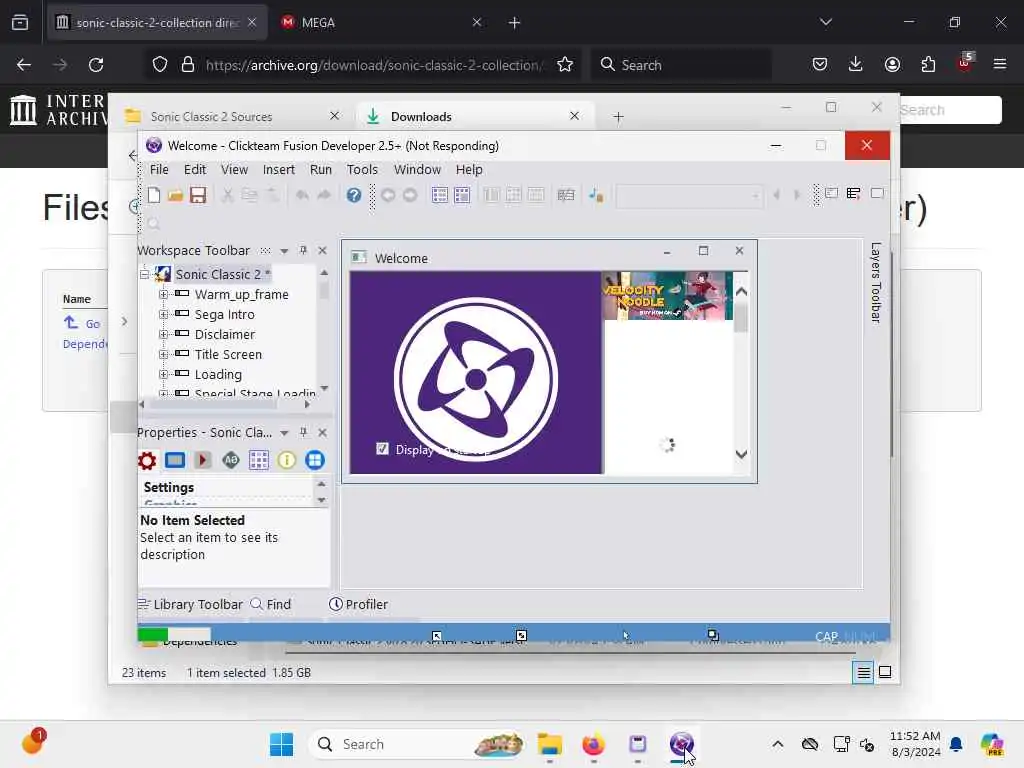Viewport: 1024px width, 768px height.
Task: Click the New file icon in Fusion toolbar
Action: pyautogui.click(x=154, y=195)
